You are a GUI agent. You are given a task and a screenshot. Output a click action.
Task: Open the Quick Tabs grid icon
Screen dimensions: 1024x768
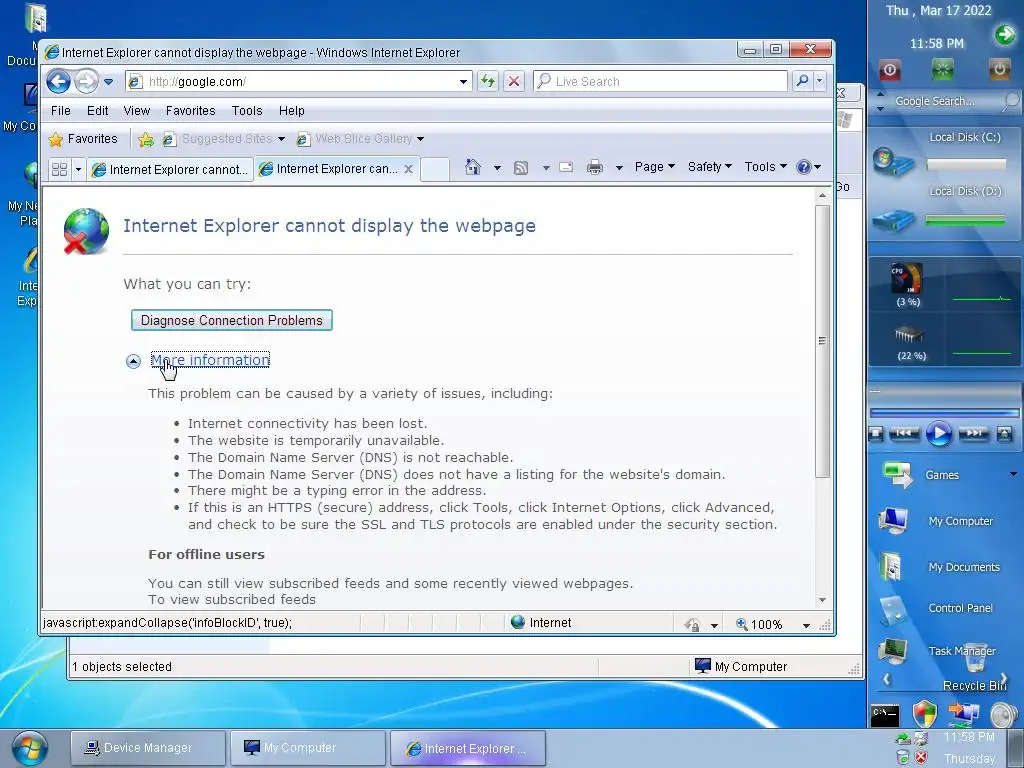[x=59, y=169]
